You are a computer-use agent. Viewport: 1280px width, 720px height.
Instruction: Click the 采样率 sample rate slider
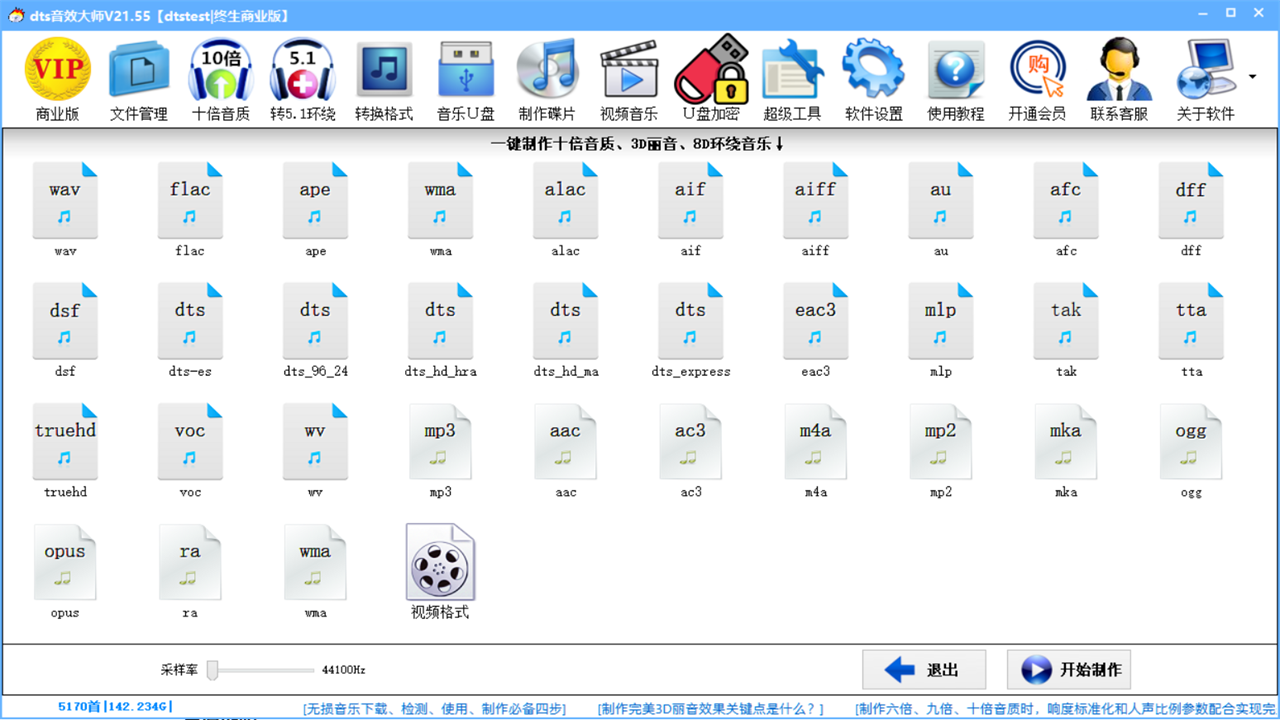[x=213, y=670]
